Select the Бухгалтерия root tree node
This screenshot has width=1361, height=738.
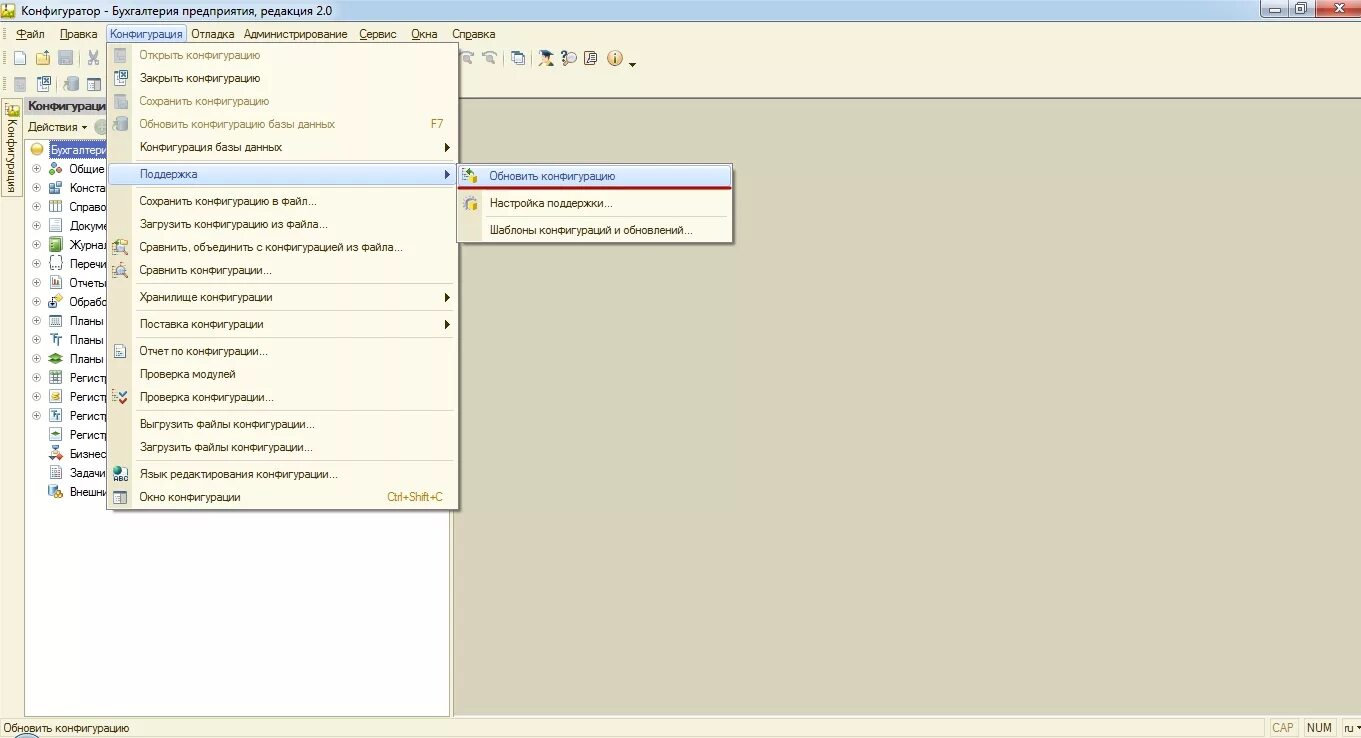pos(78,150)
